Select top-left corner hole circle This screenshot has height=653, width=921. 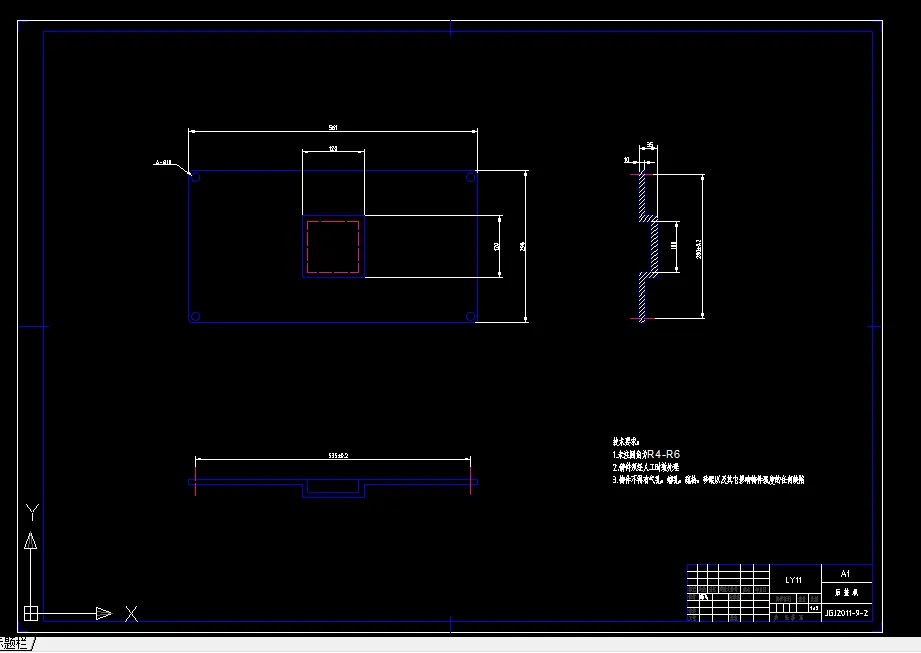(196, 177)
